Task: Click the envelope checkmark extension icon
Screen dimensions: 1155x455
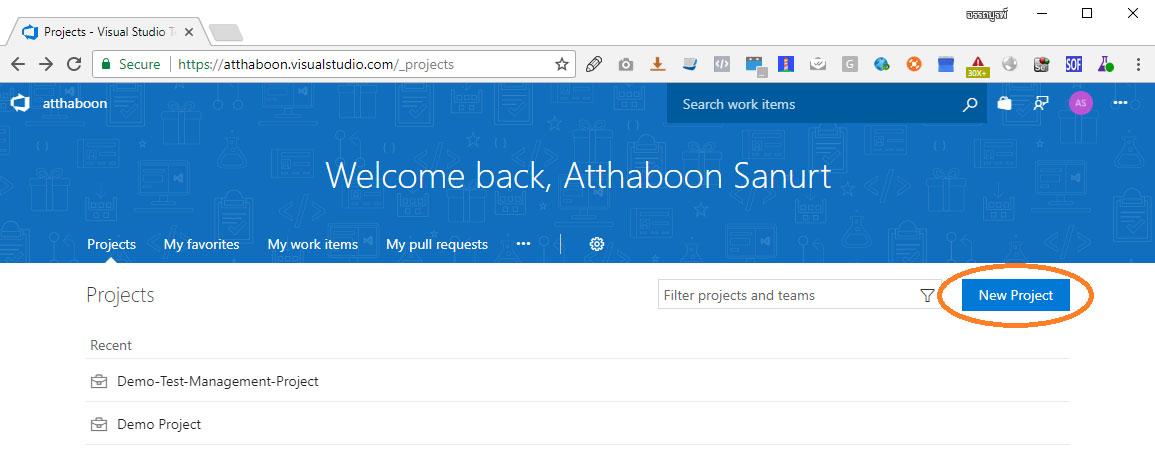Action: [818, 64]
